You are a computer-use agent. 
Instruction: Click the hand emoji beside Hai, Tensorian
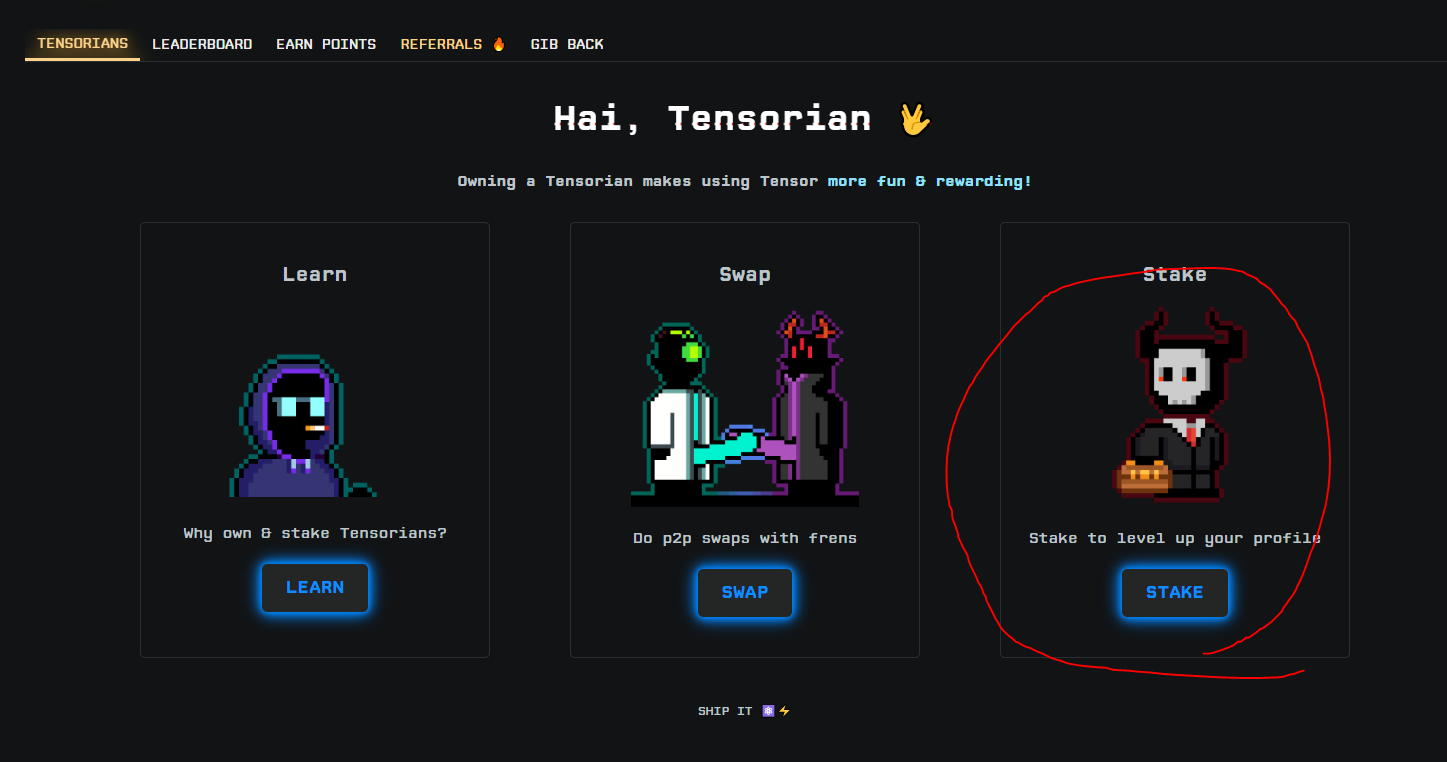tap(914, 118)
